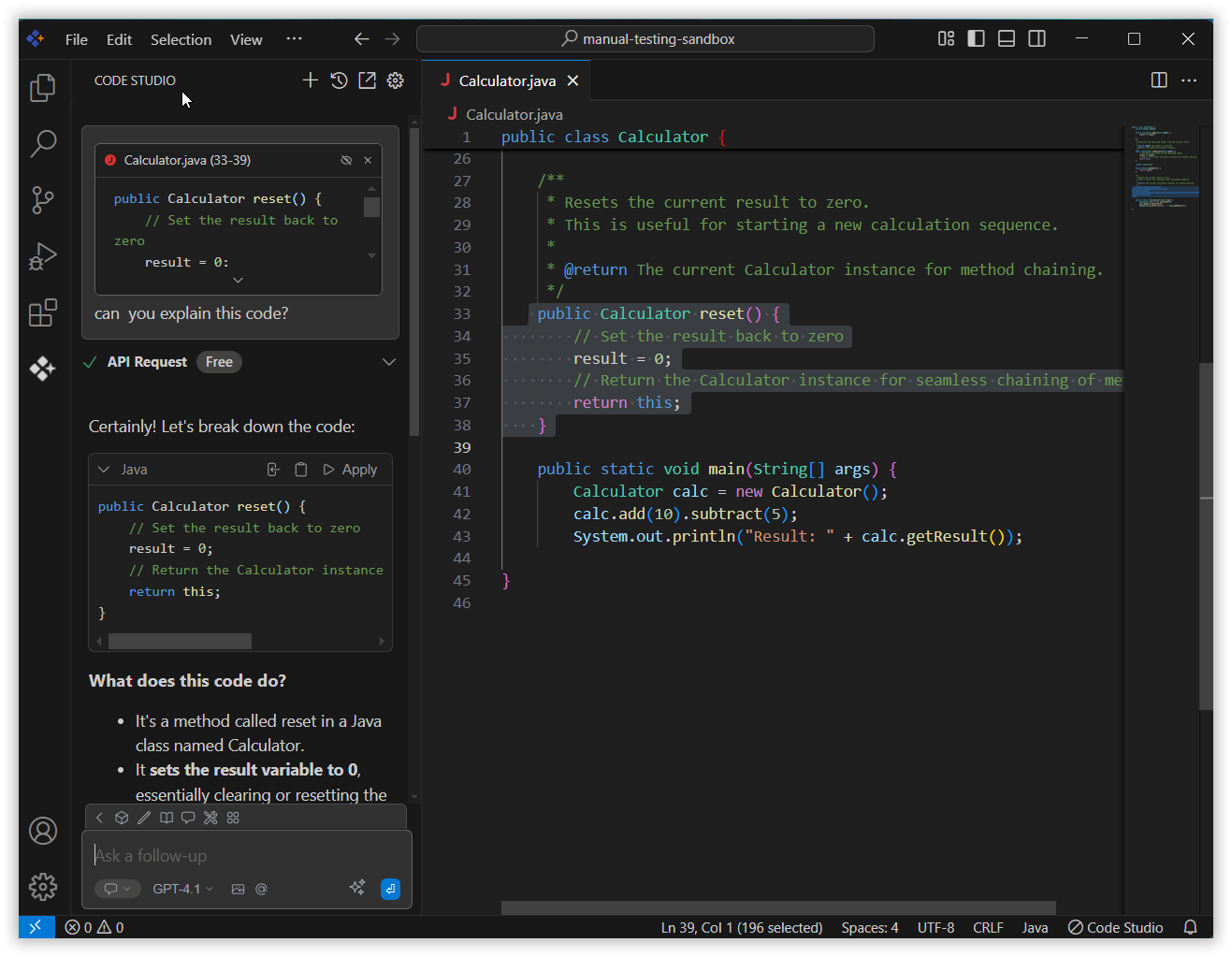Click Code Studio status bar item
This screenshot has width=1232, height=957.
point(1116,927)
